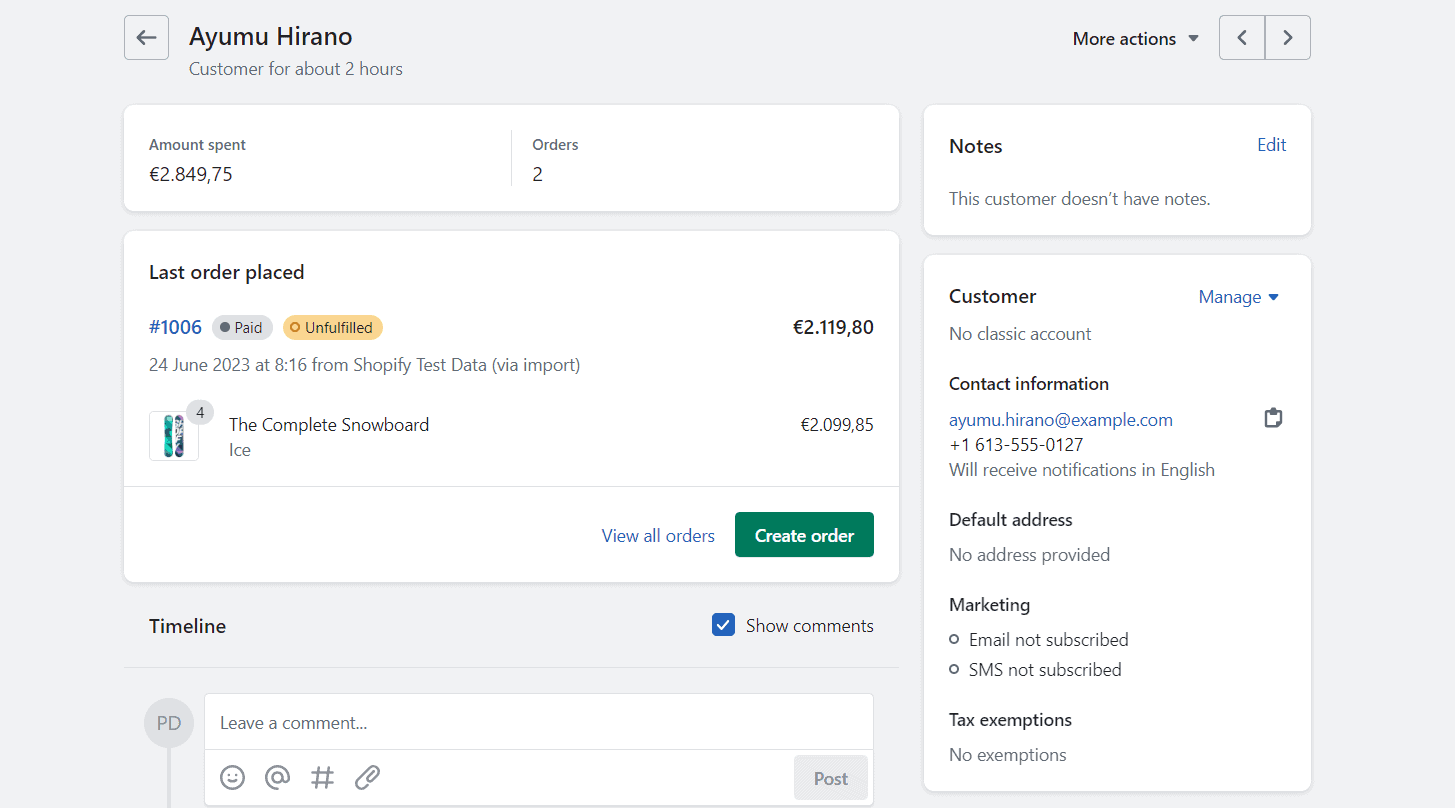Go back using the back arrow
1455x808 pixels.
[x=146, y=37]
